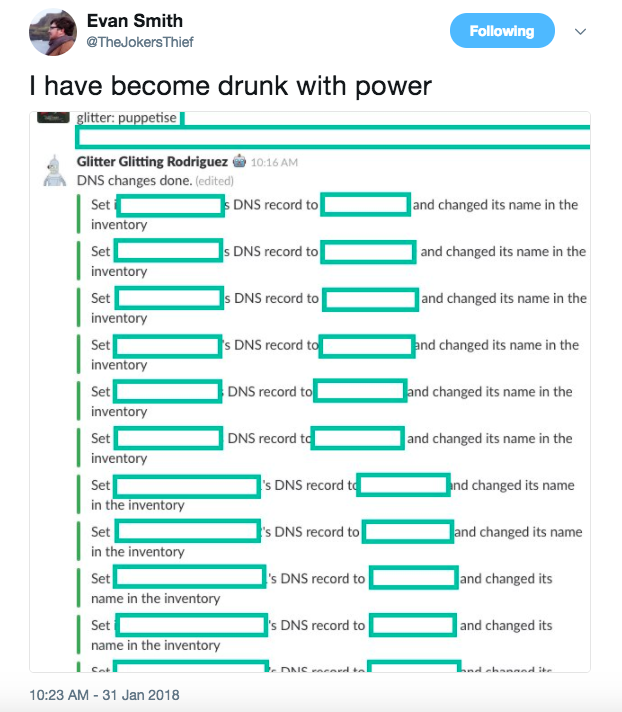
Task: Click the tweet timestamp 10:23 AM - 31 Jan 2018
Action: 104,695
